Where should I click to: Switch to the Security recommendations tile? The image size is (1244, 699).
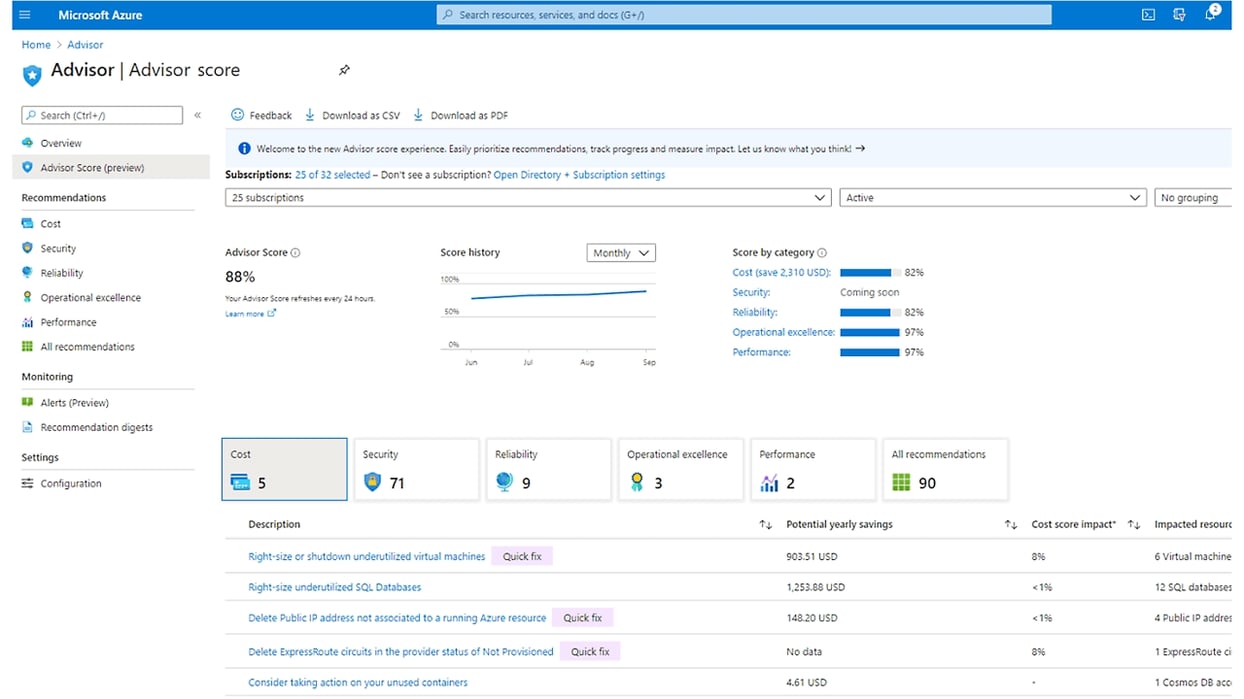point(416,468)
